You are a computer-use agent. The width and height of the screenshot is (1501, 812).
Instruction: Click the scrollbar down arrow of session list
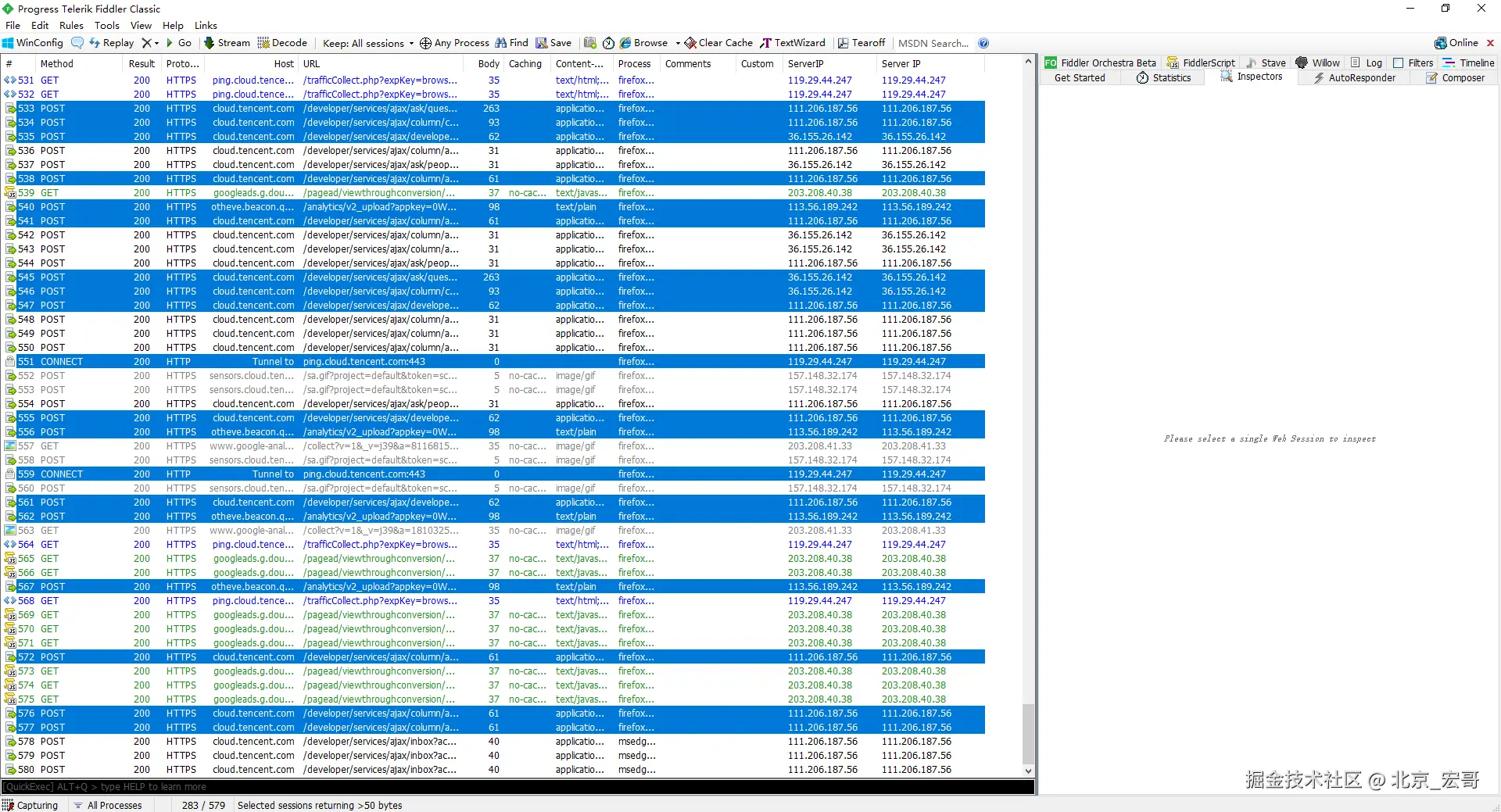coord(1028,771)
